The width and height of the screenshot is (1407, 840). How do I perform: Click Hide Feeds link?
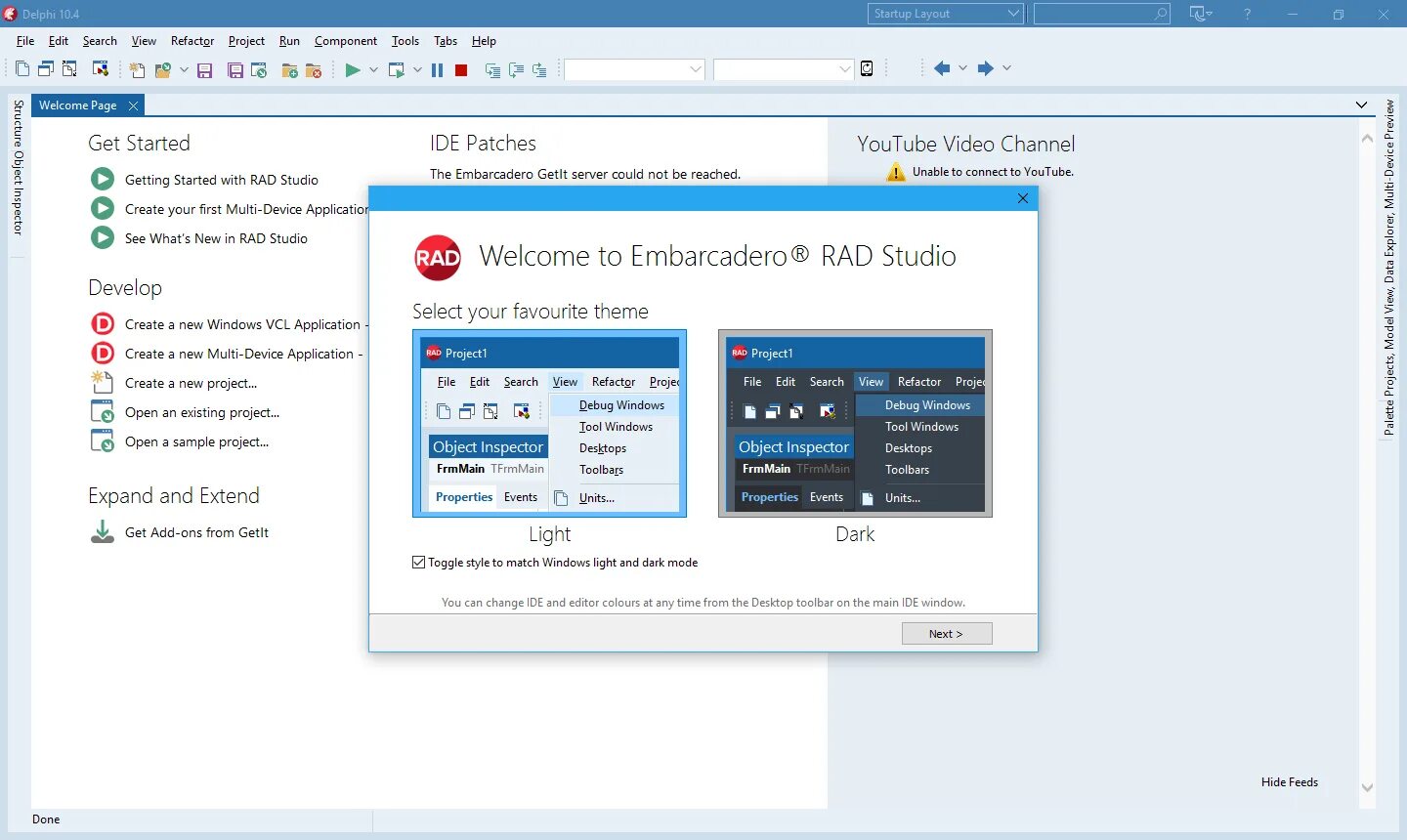coord(1290,782)
